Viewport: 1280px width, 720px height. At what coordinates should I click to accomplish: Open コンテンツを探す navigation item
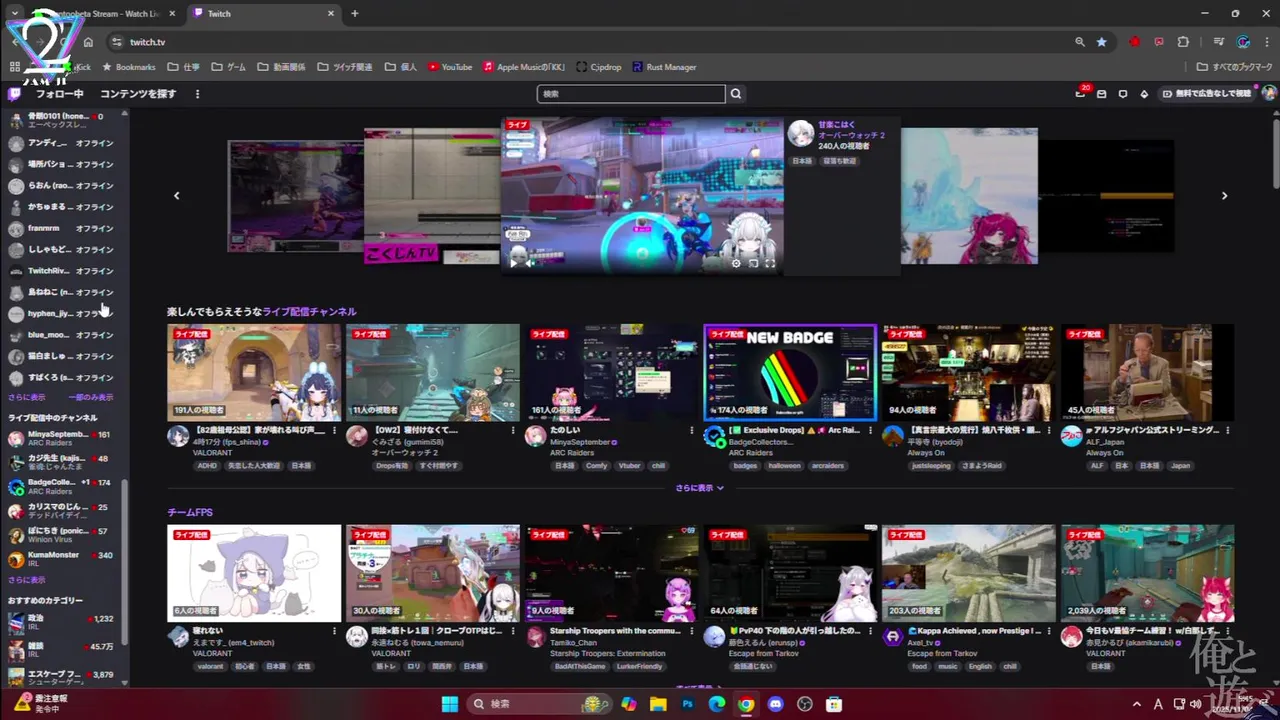tap(138, 94)
